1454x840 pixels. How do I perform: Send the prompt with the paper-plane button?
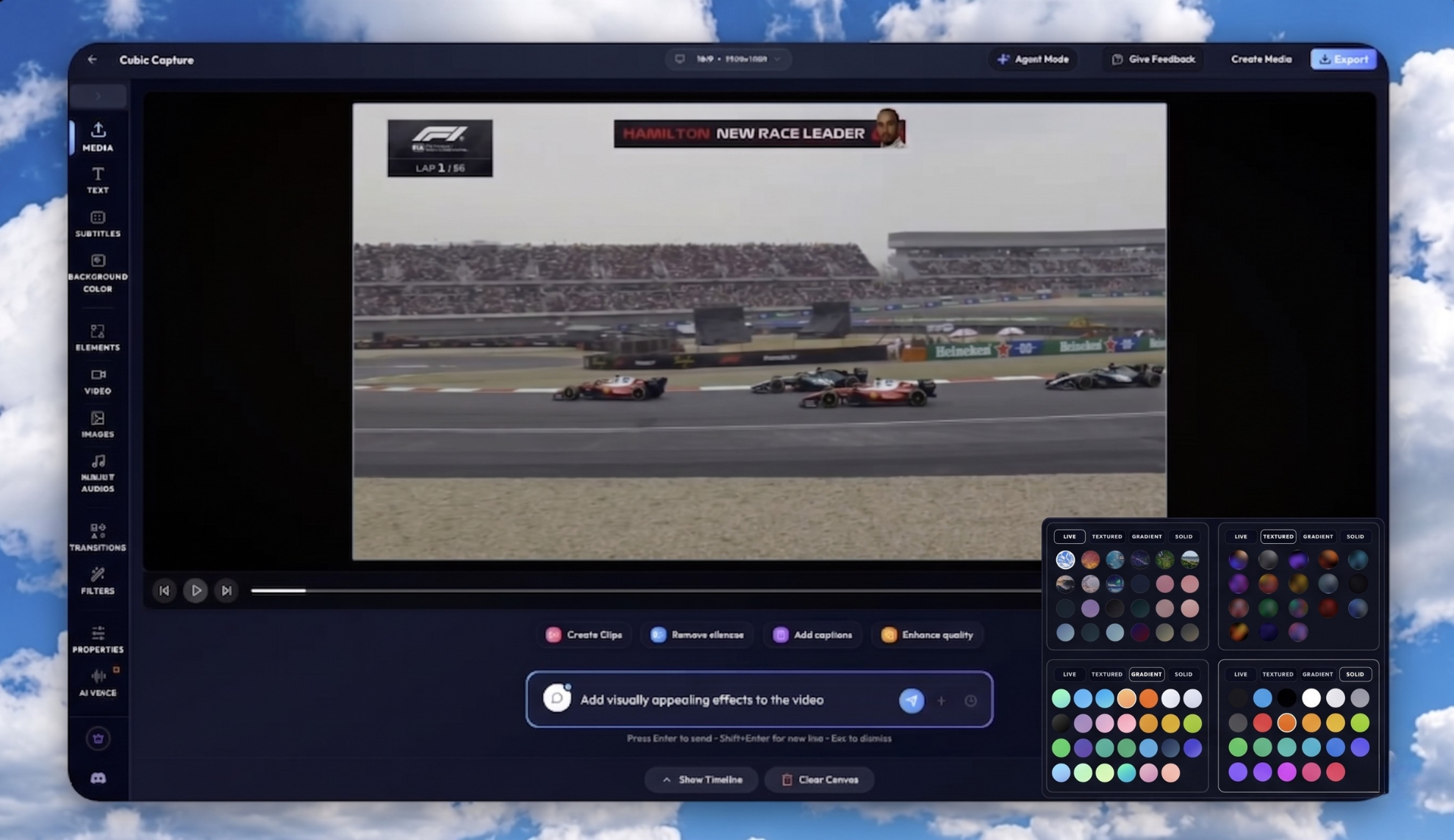click(x=912, y=700)
